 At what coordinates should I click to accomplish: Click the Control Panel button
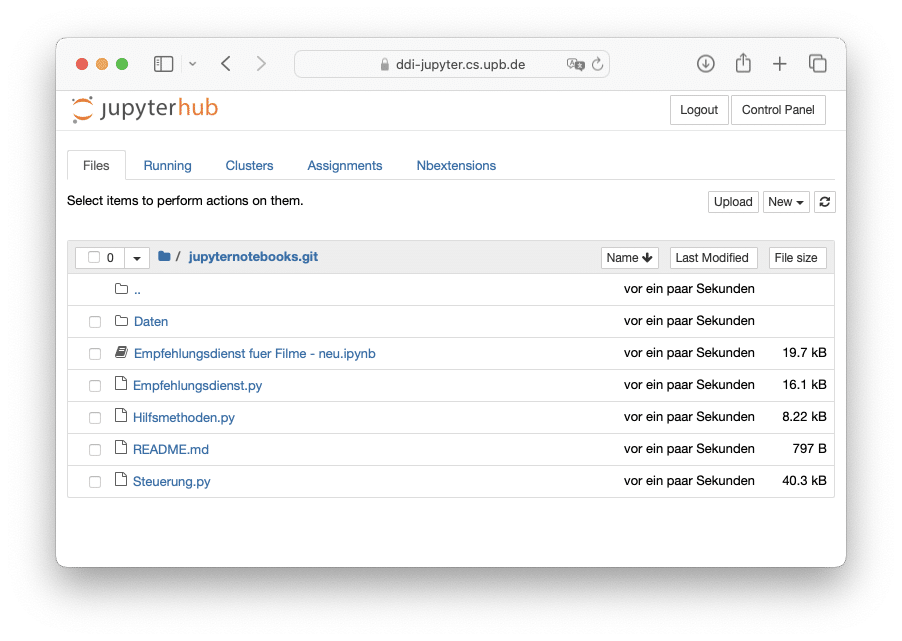(778, 110)
